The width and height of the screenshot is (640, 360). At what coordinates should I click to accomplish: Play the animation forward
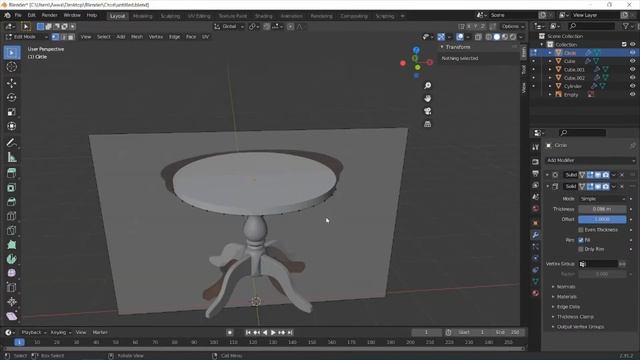[x=273, y=333]
